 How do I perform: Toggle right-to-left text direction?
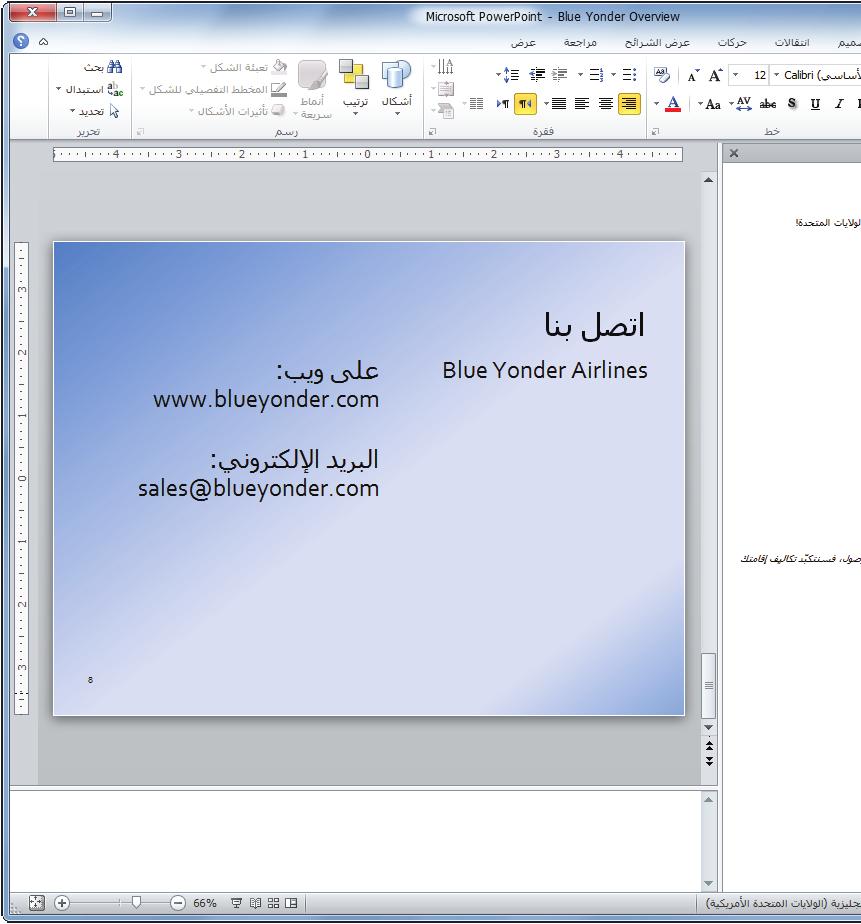coord(525,104)
